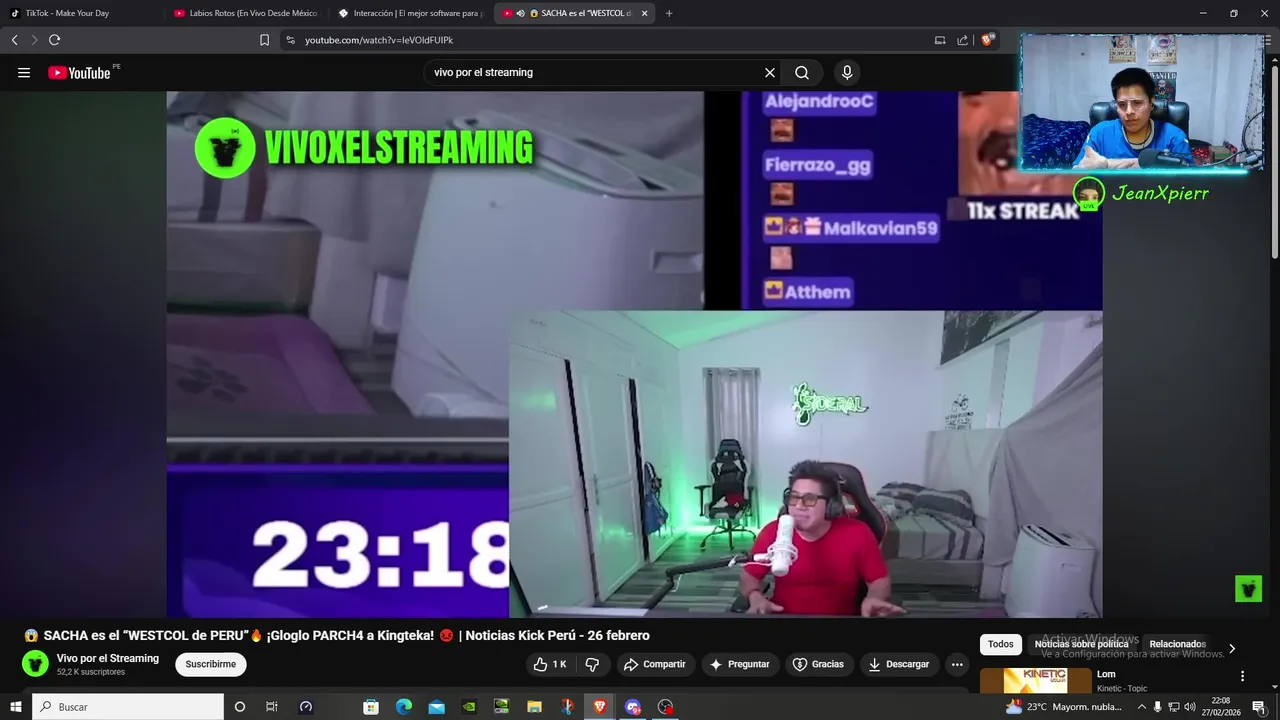Go to YouTube home via logo
This screenshot has height=720, width=1280.
coord(79,72)
